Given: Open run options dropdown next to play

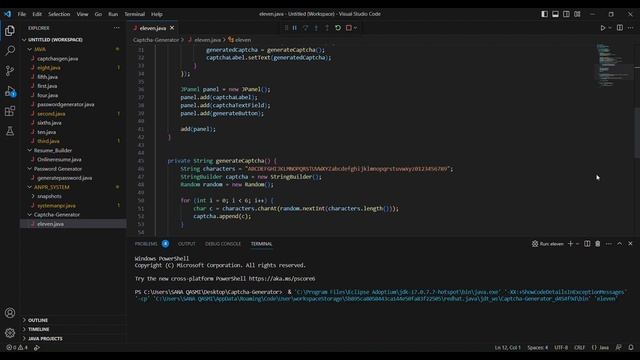Looking at the screenshot, I should point(610,28).
